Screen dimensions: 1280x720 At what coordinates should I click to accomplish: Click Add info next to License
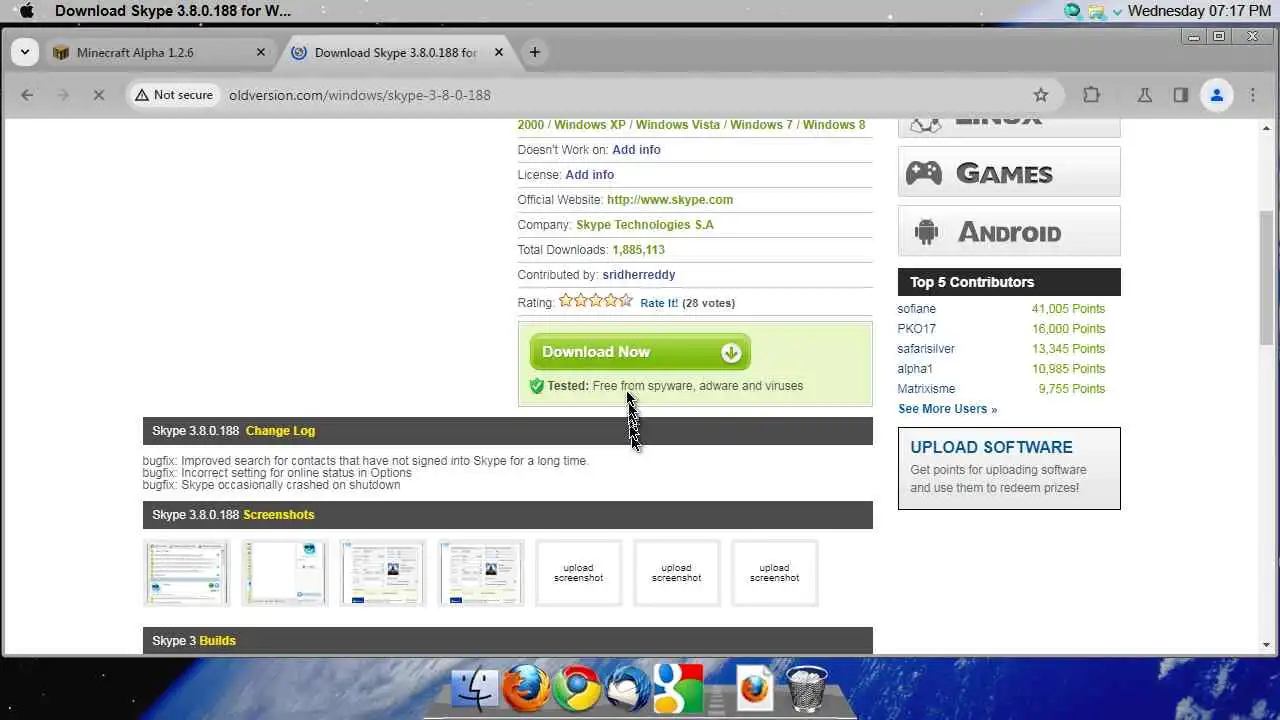click(x=589, y=175)
